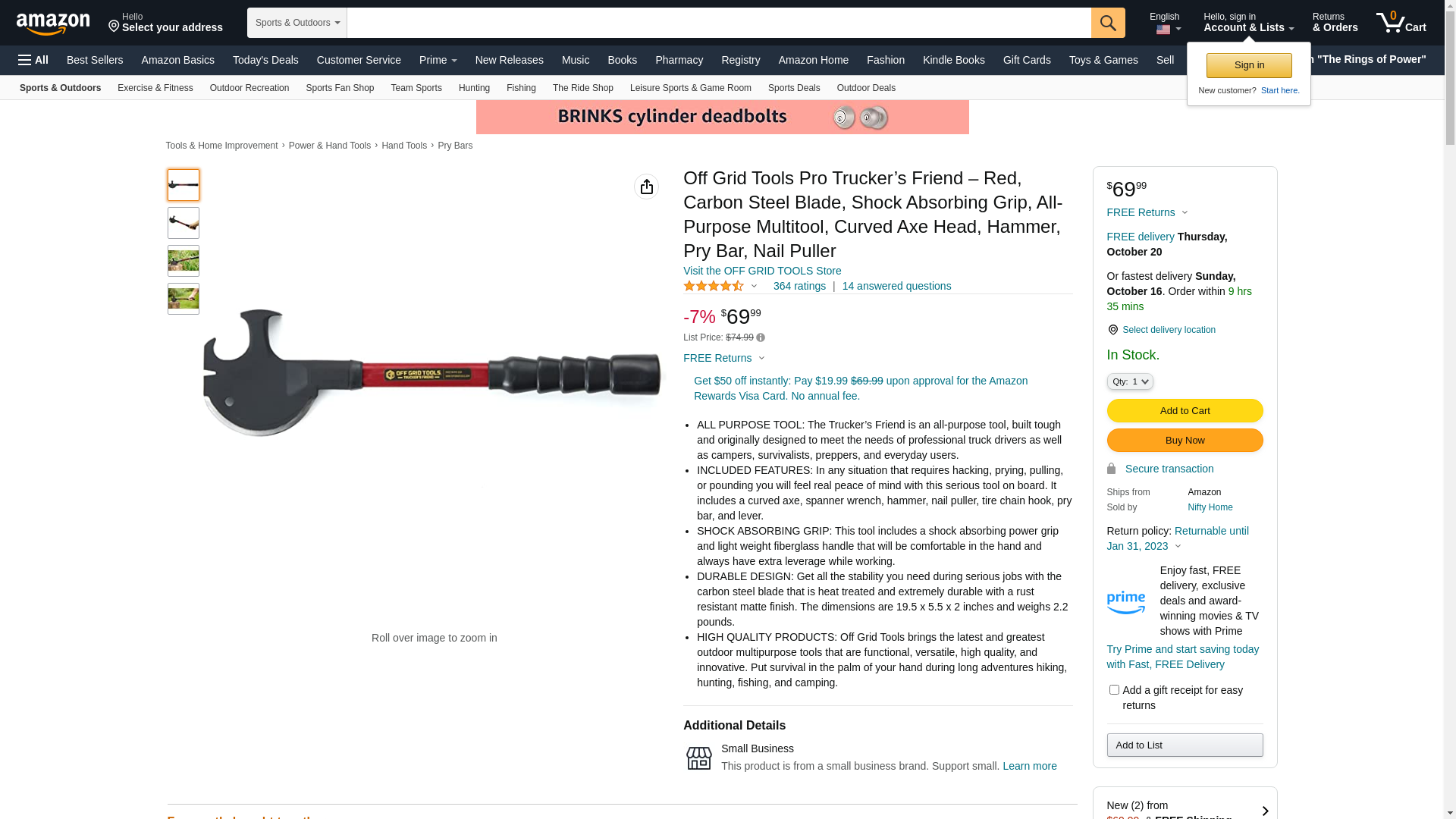The height and width of the screenshot is (819, 1456).
Task: Click the share icon on product image
Action: coord(646,187)
